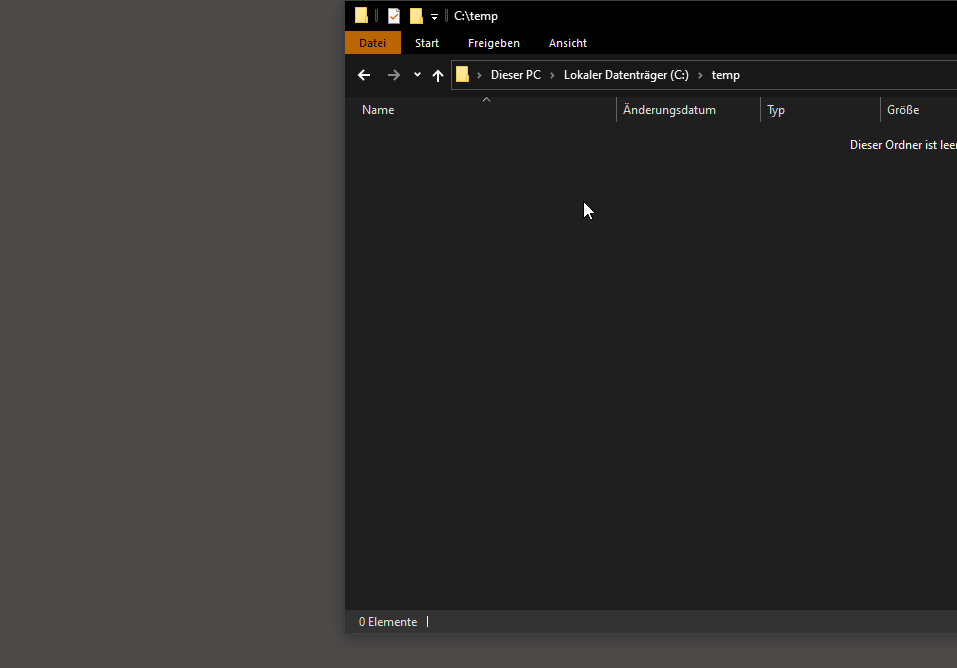
Task: Open the Datei menu
Action: (372, 43)
